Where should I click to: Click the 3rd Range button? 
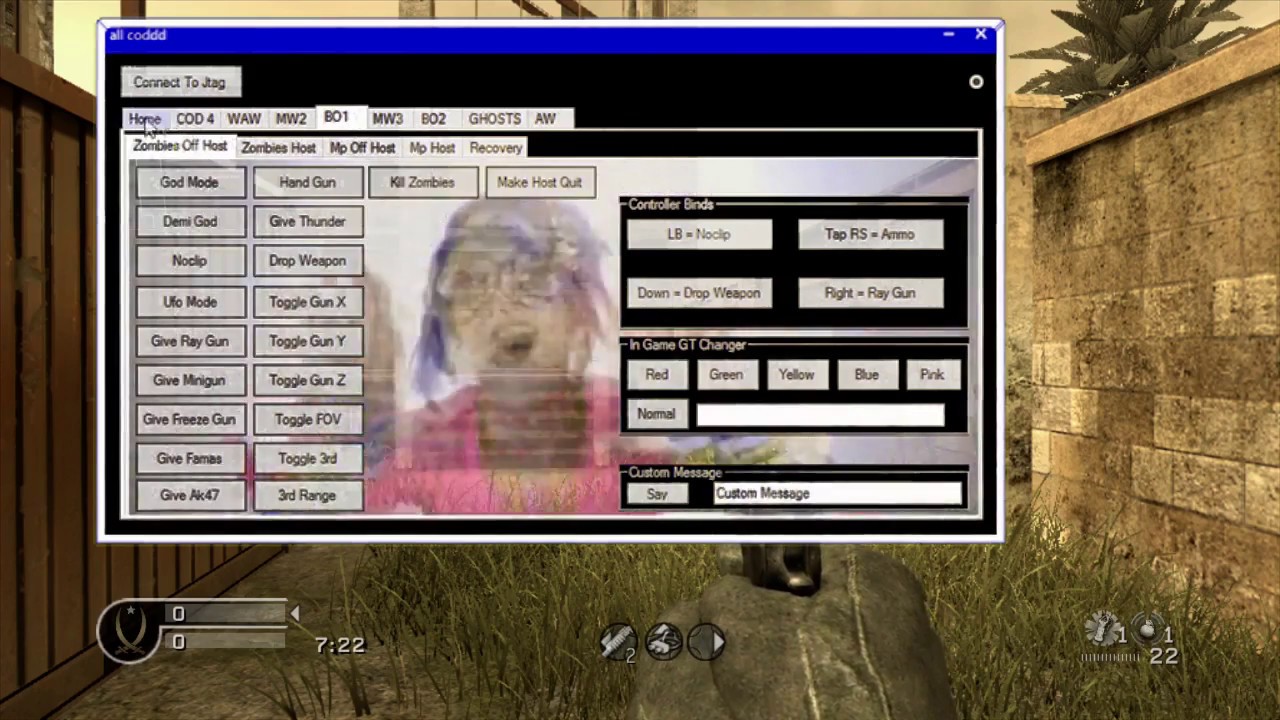coord(308,495)
